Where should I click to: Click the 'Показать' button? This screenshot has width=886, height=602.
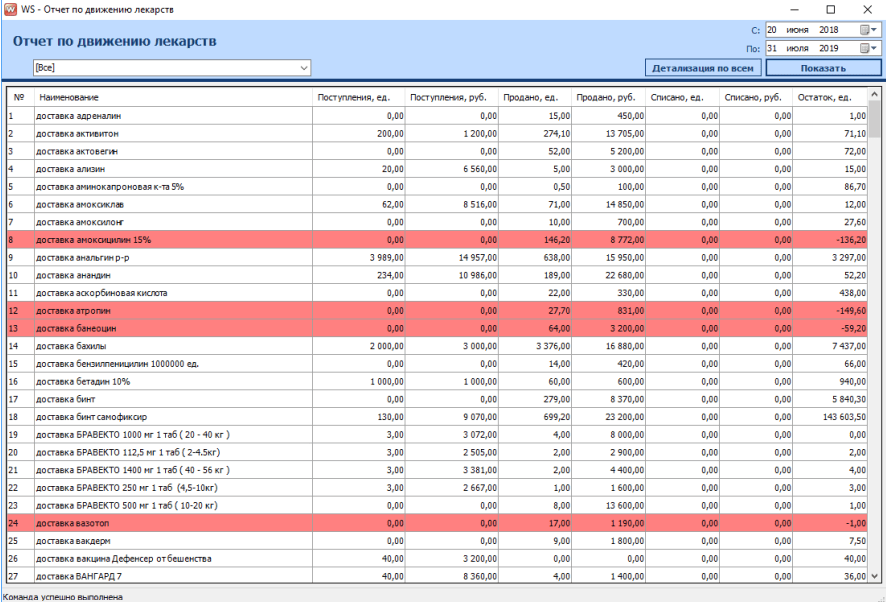(823, 68)
